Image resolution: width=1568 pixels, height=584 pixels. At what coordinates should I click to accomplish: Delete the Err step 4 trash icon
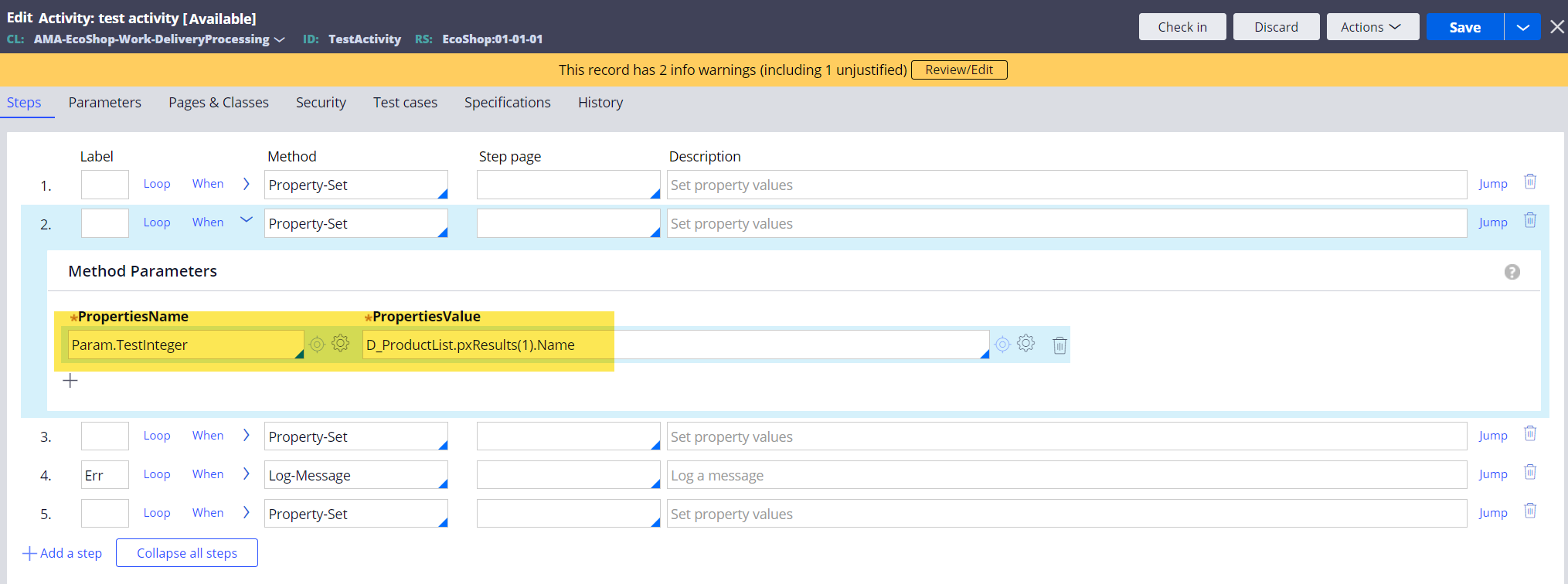point(1529,472)
